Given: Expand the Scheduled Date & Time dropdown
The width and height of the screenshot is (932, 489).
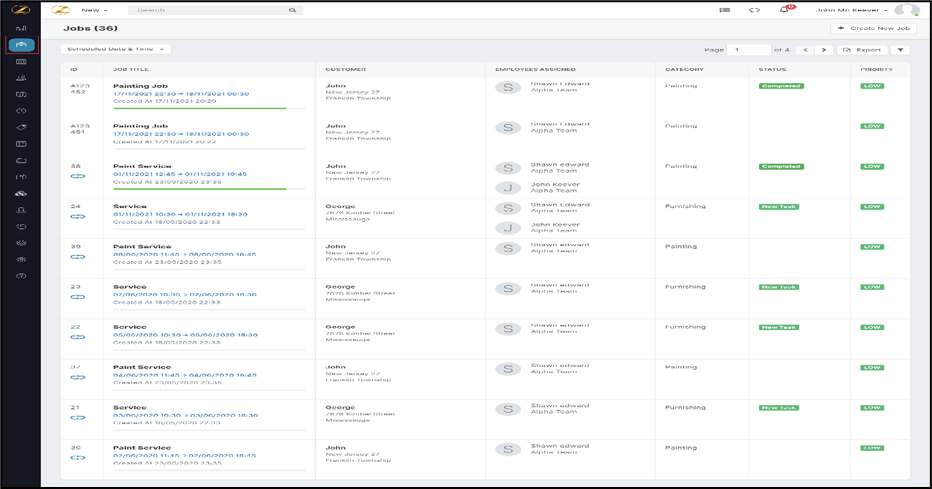Looking at the screenshot, I should coord(116,49).
